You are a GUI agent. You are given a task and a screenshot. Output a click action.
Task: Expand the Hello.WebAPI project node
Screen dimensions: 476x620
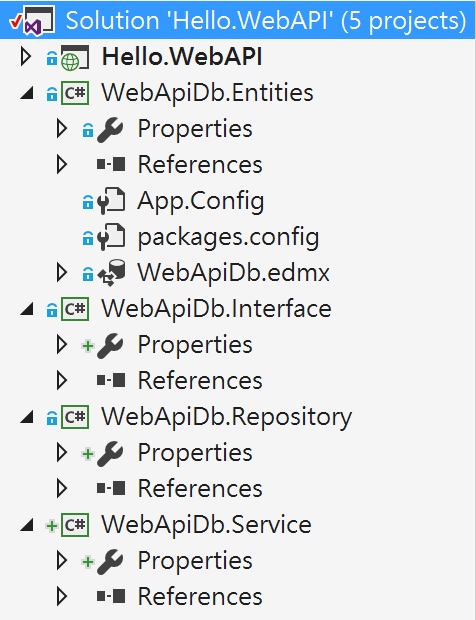pos(26,57)
